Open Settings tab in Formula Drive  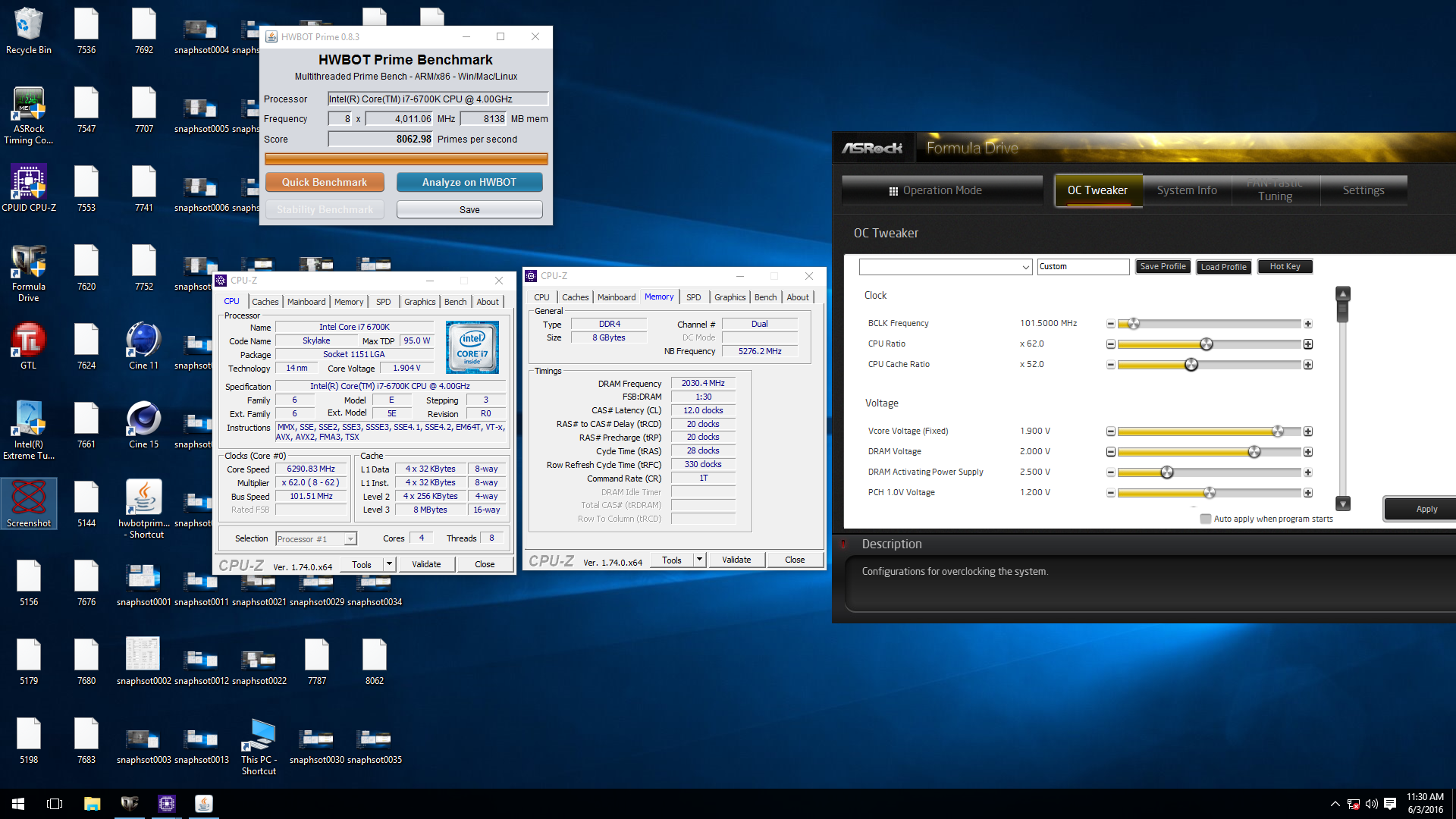tap(1363, 190)
